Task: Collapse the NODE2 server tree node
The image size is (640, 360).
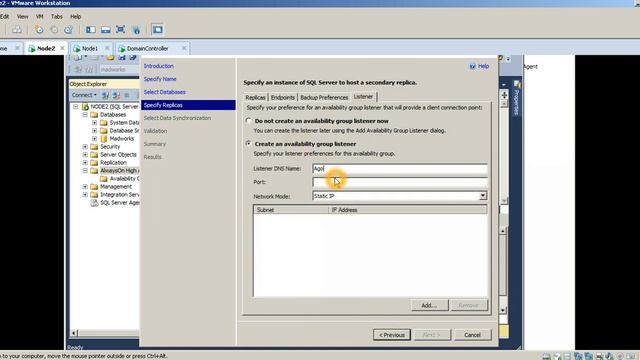Action: (76, 107)
